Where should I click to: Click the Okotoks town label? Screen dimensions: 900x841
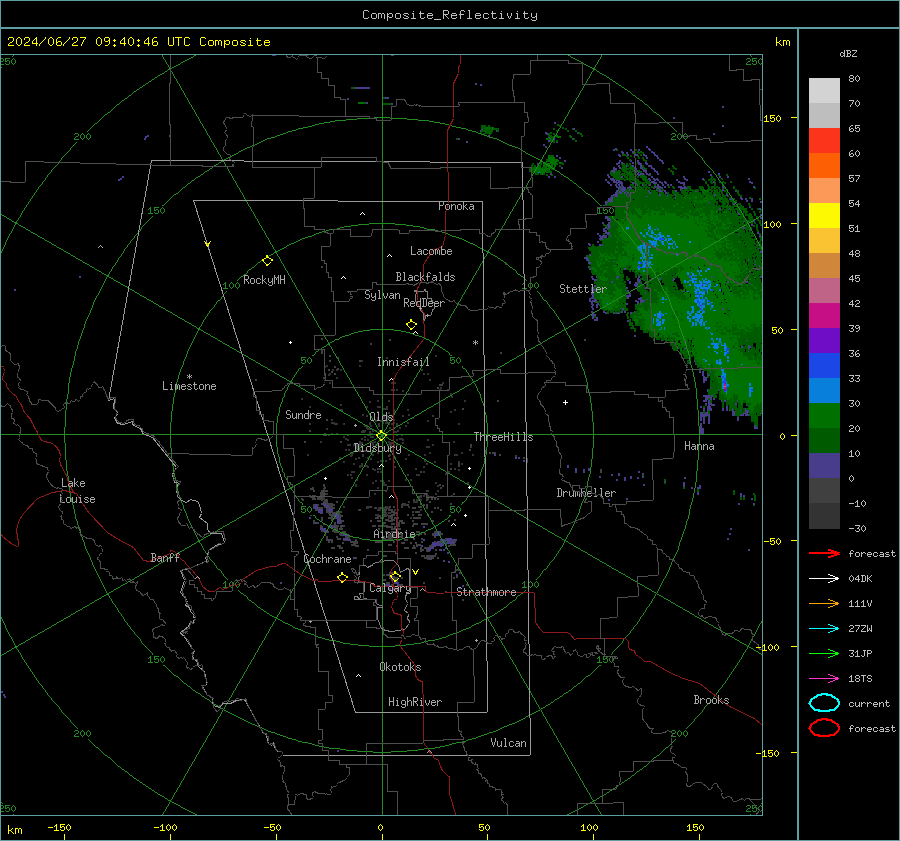click(x=400, y=667)
